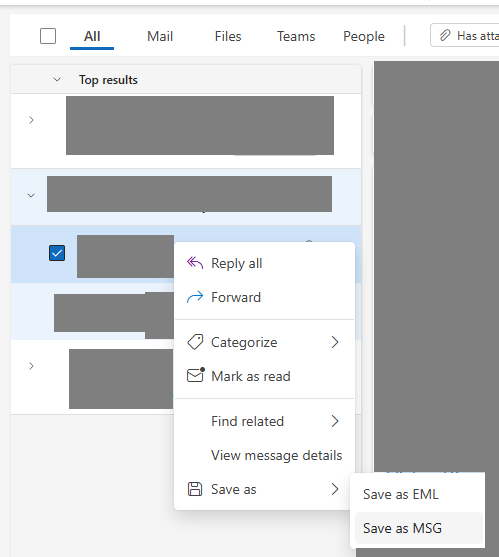Collapse the Top results section
This screenshot has height=557, width=499.
point(57,80)
